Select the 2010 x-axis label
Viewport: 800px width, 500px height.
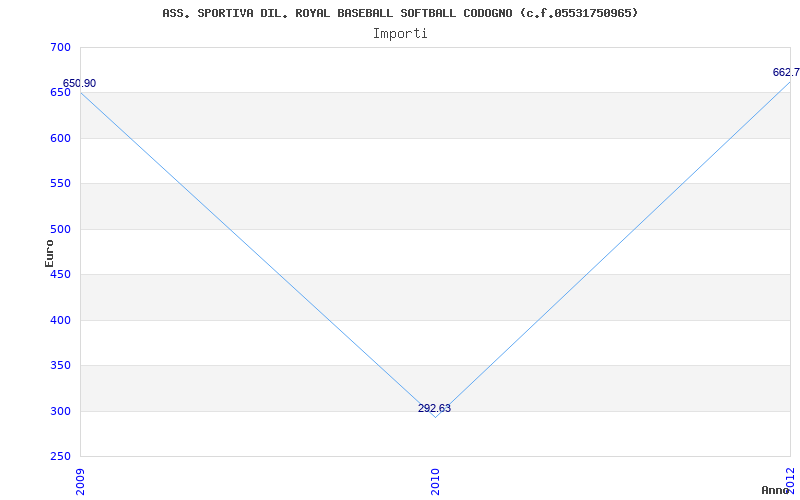(435, 482)
